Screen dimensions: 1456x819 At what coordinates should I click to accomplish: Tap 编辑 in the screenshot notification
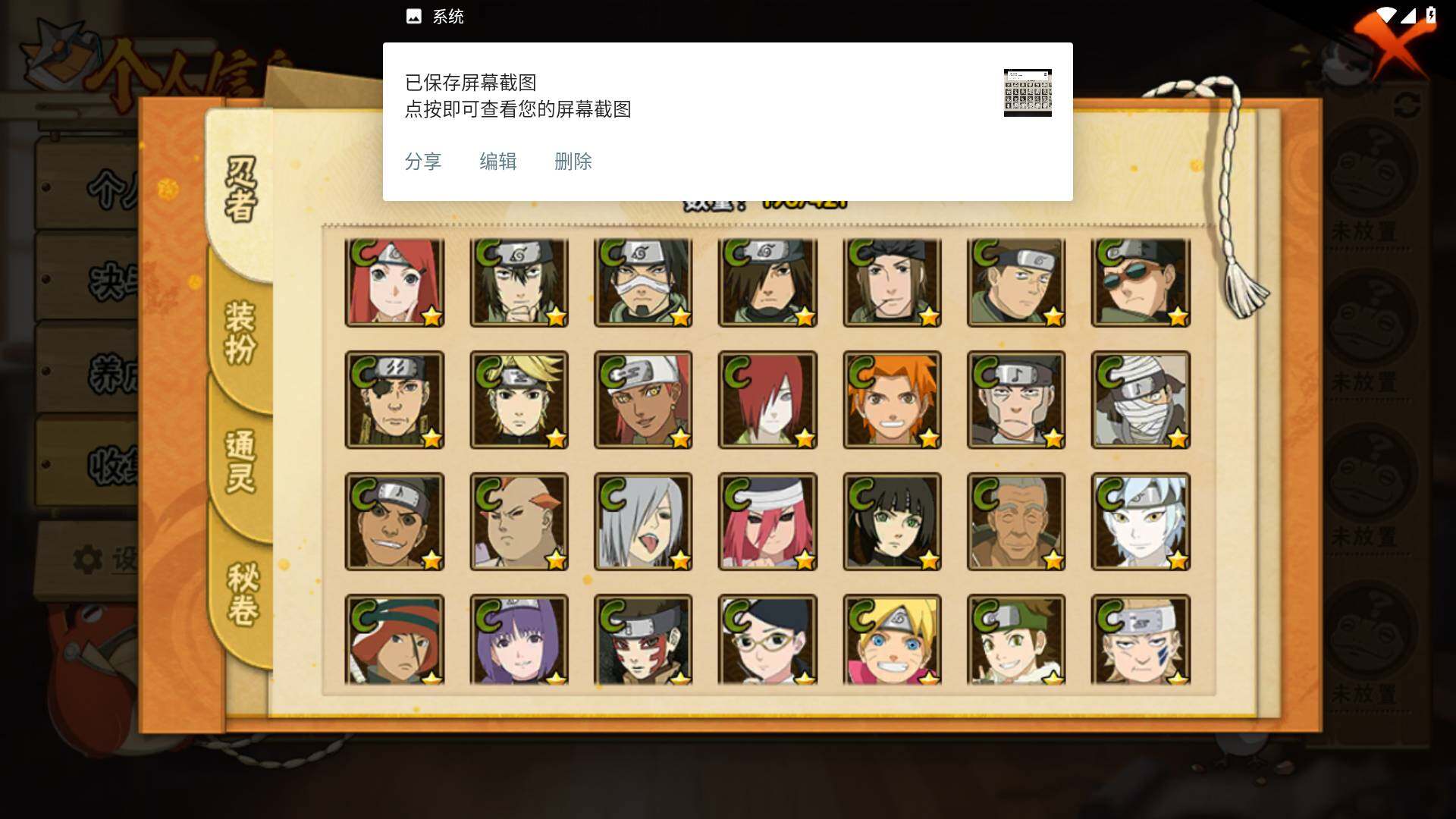(x=498, y=162)
